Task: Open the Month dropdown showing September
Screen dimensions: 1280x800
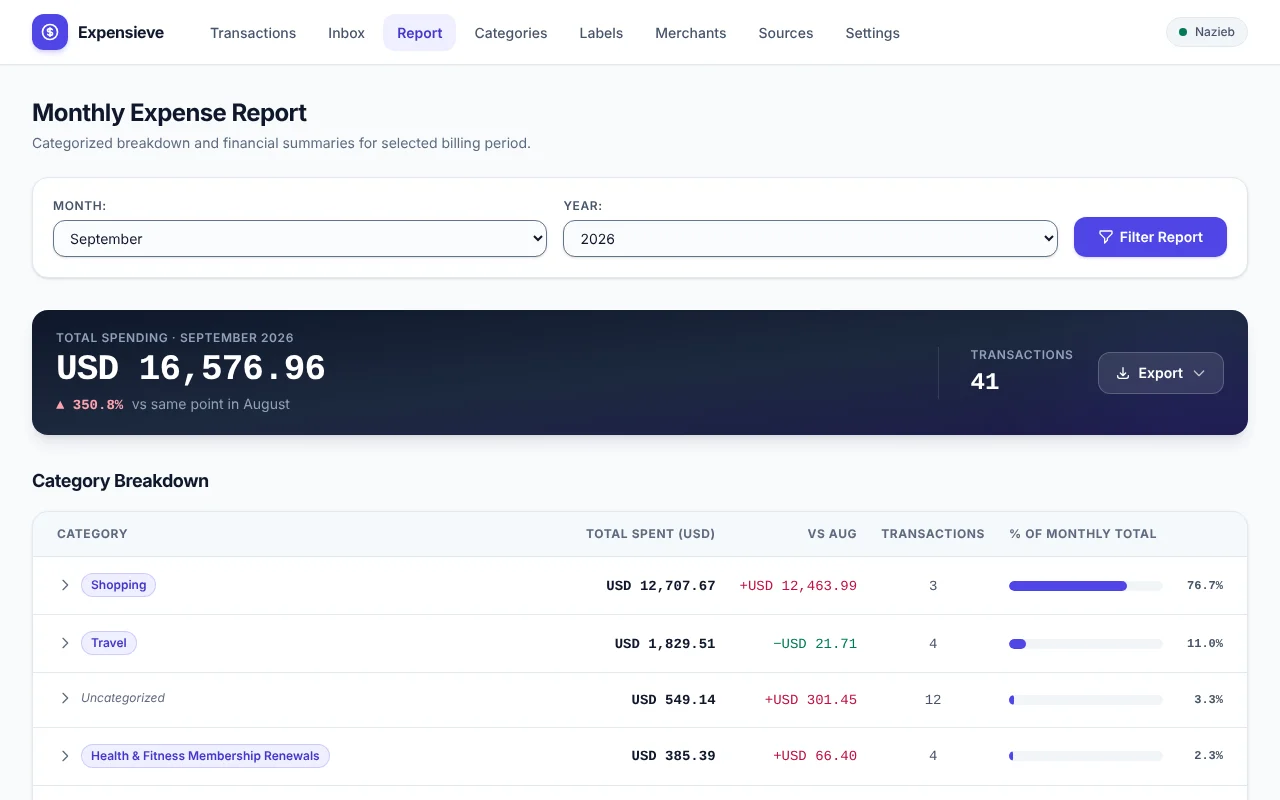Action: tap(300, 239)
